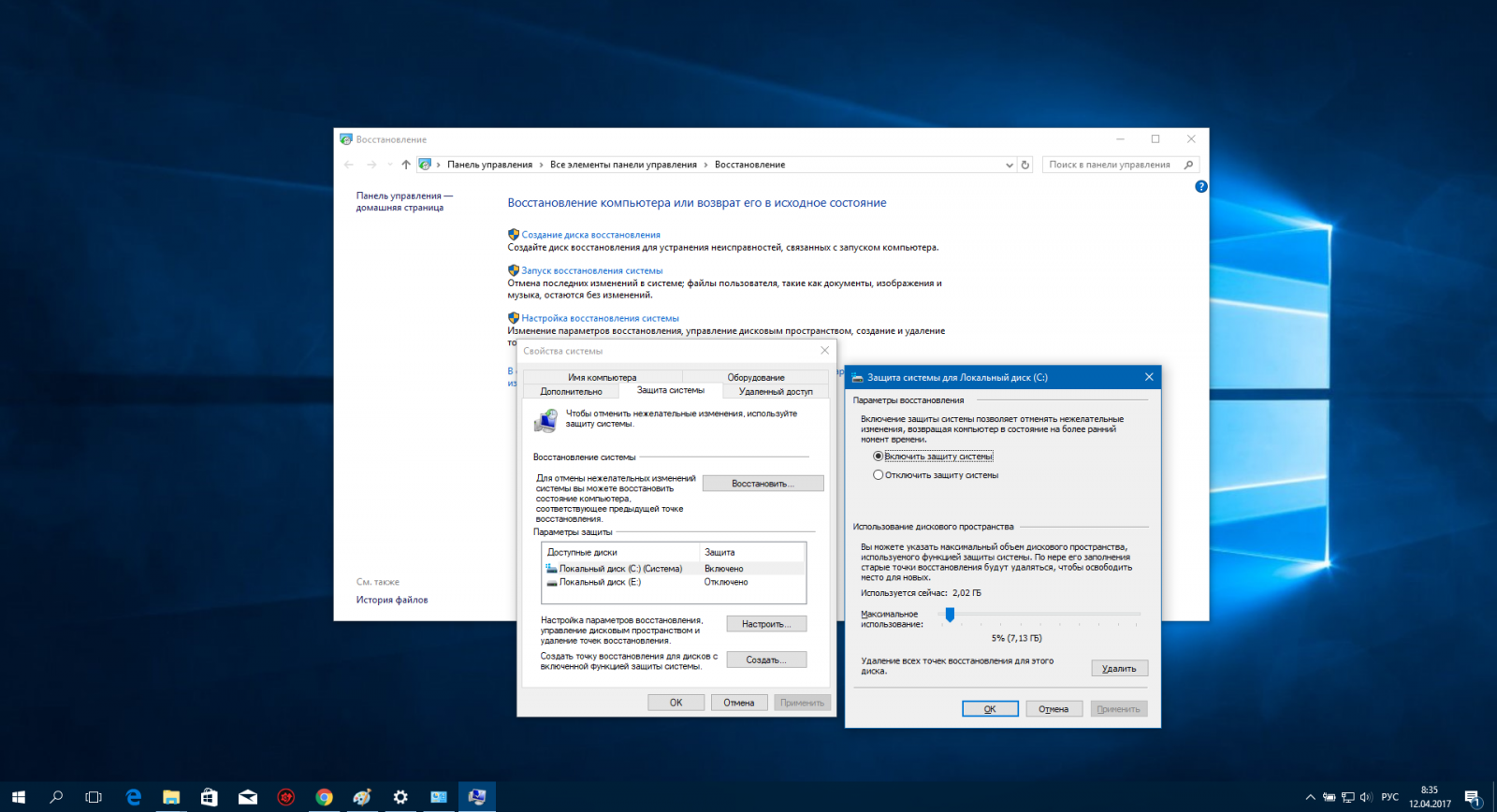Open Microsoft Edge from the taskbar
Screen dimensions: 1497x812
(133, 797)
